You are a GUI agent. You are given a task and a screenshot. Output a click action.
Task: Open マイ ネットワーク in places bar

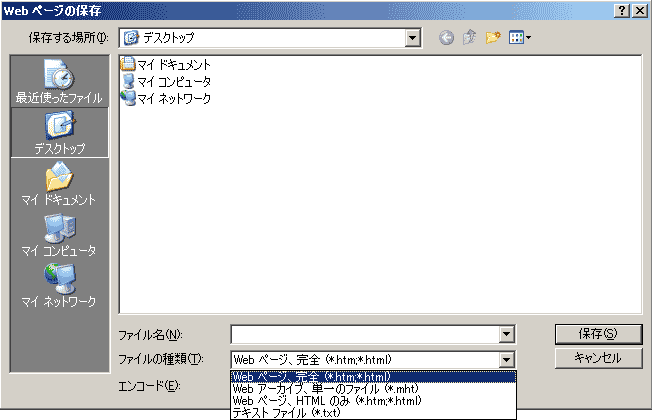point(59,285)
